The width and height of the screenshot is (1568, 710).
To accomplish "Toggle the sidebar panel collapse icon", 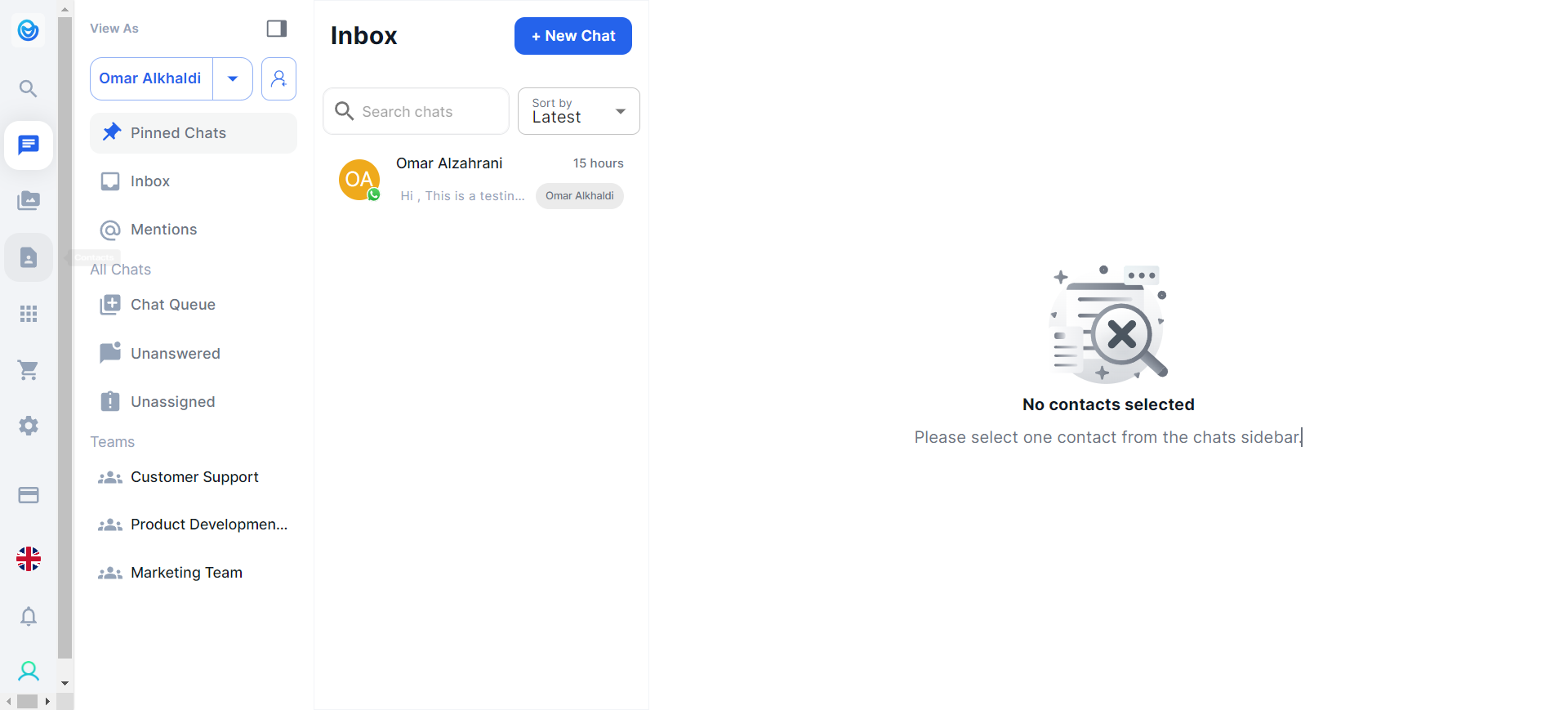I will click(x=277, y=29).
